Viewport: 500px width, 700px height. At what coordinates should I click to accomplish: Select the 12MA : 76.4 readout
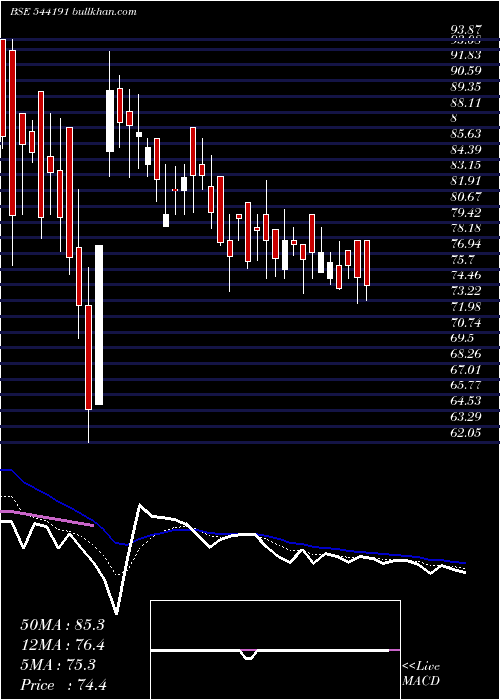pos(62,646)
